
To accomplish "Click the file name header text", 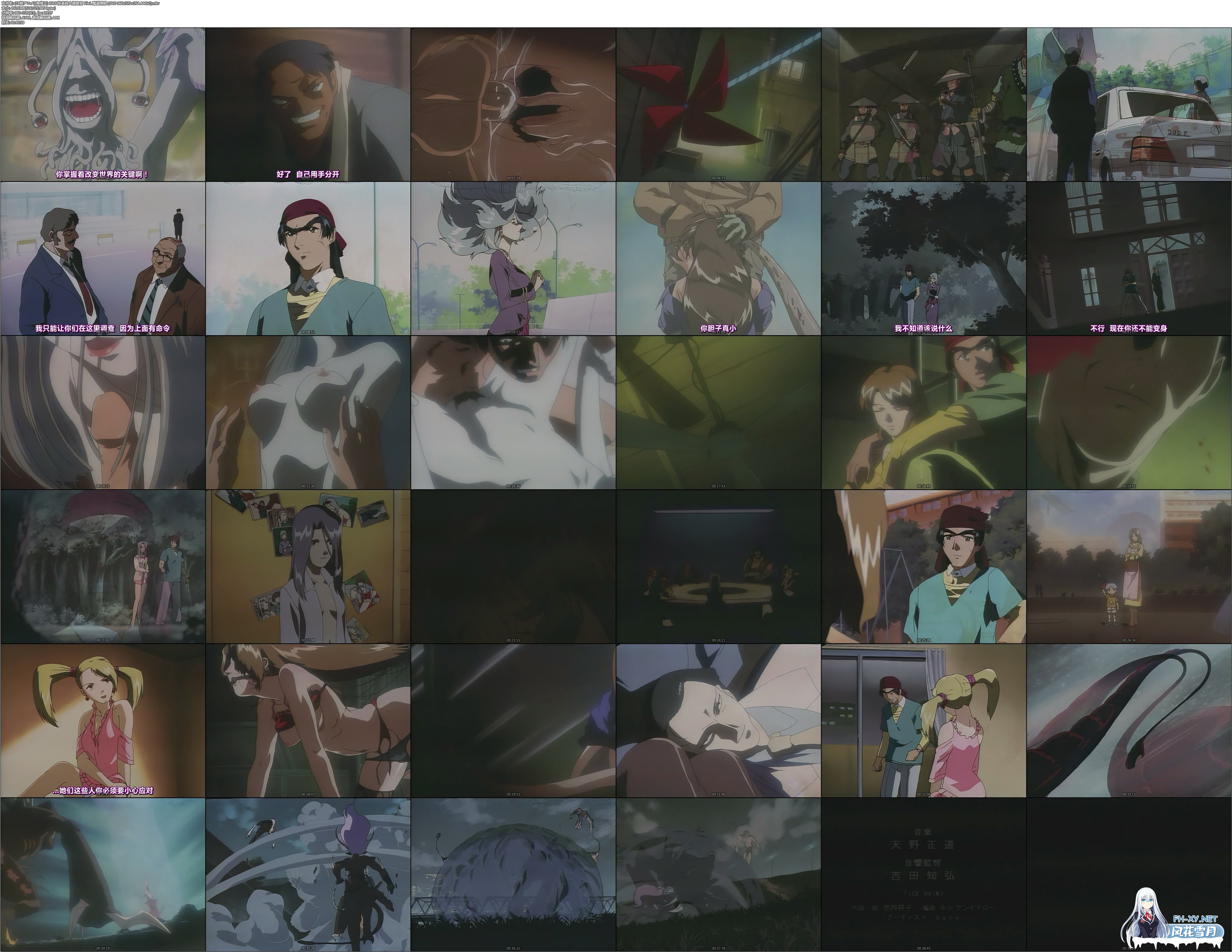I will (85, 3).
